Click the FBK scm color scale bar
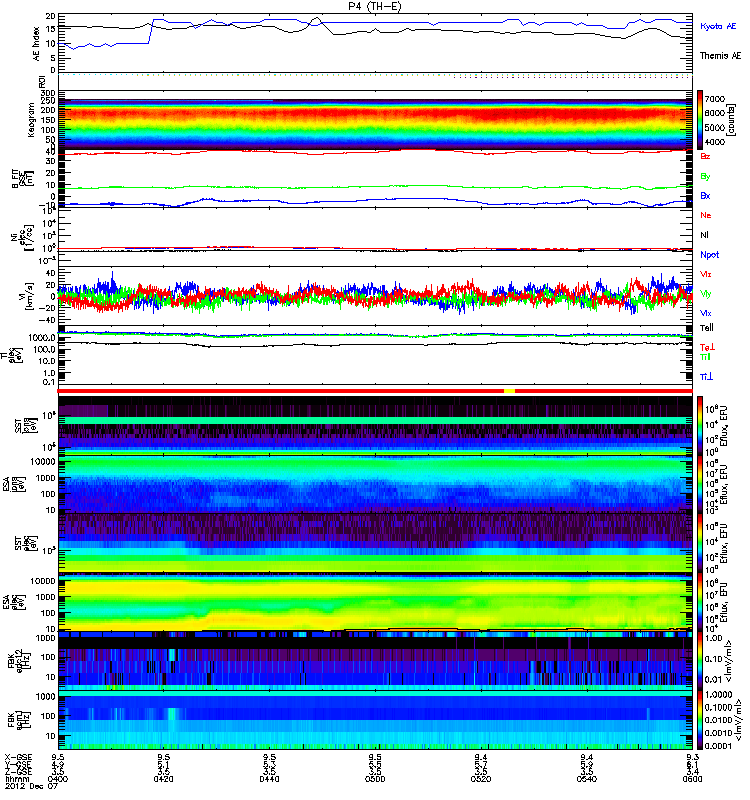The width and height of the screenshot is (750, 800). tap(700, 720)
